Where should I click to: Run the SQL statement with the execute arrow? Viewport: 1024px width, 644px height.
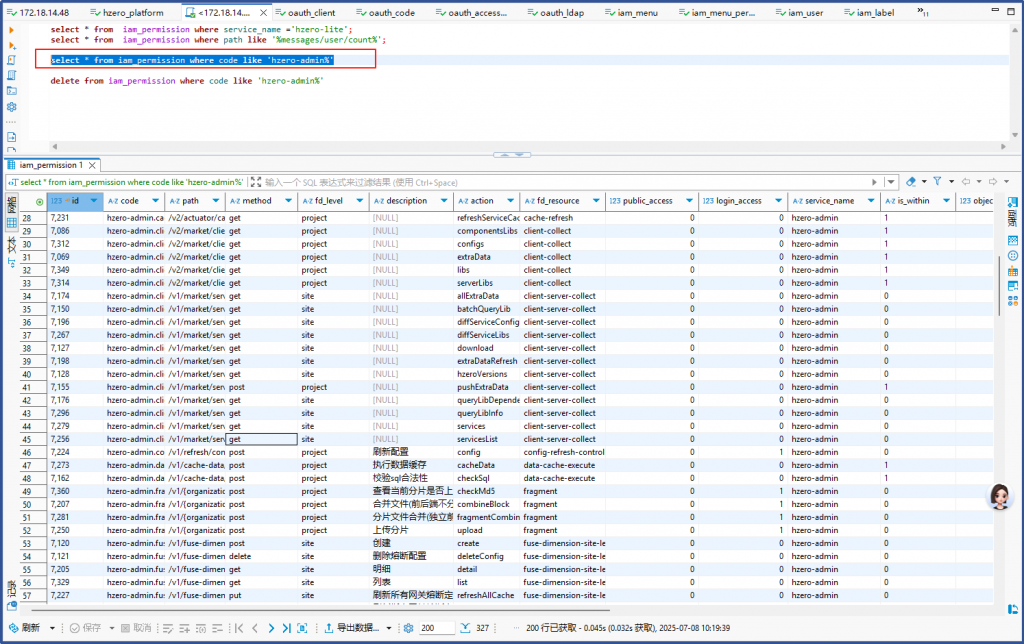tap(12, 30)
